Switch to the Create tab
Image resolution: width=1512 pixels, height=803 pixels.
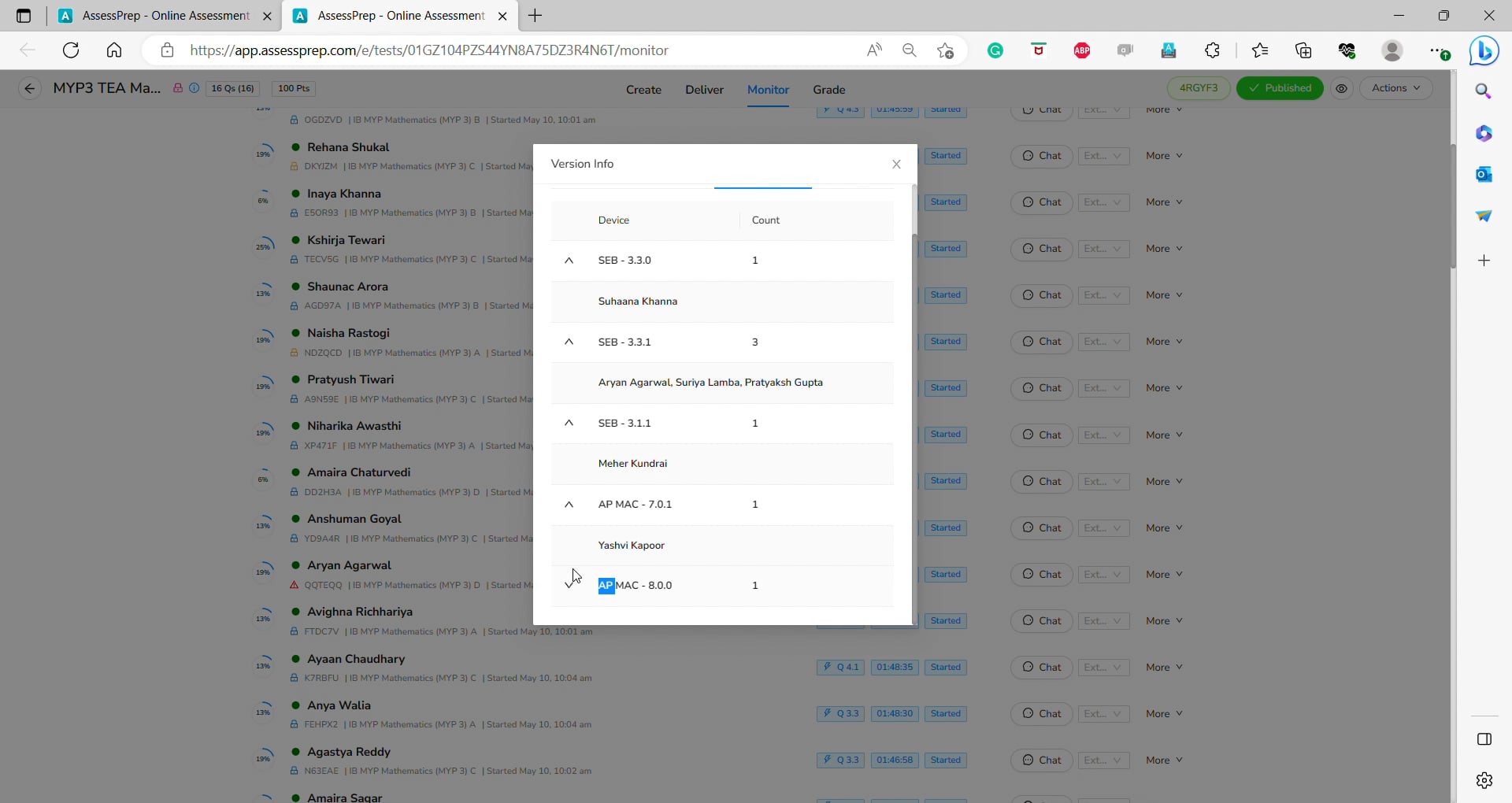tap(643, 90)
